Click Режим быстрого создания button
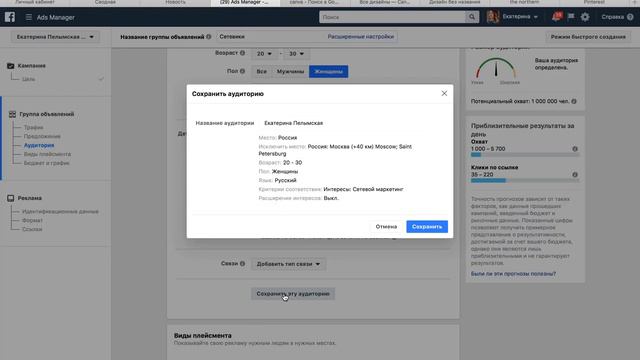The image size is (640, 360). click(x=588, y=37)
